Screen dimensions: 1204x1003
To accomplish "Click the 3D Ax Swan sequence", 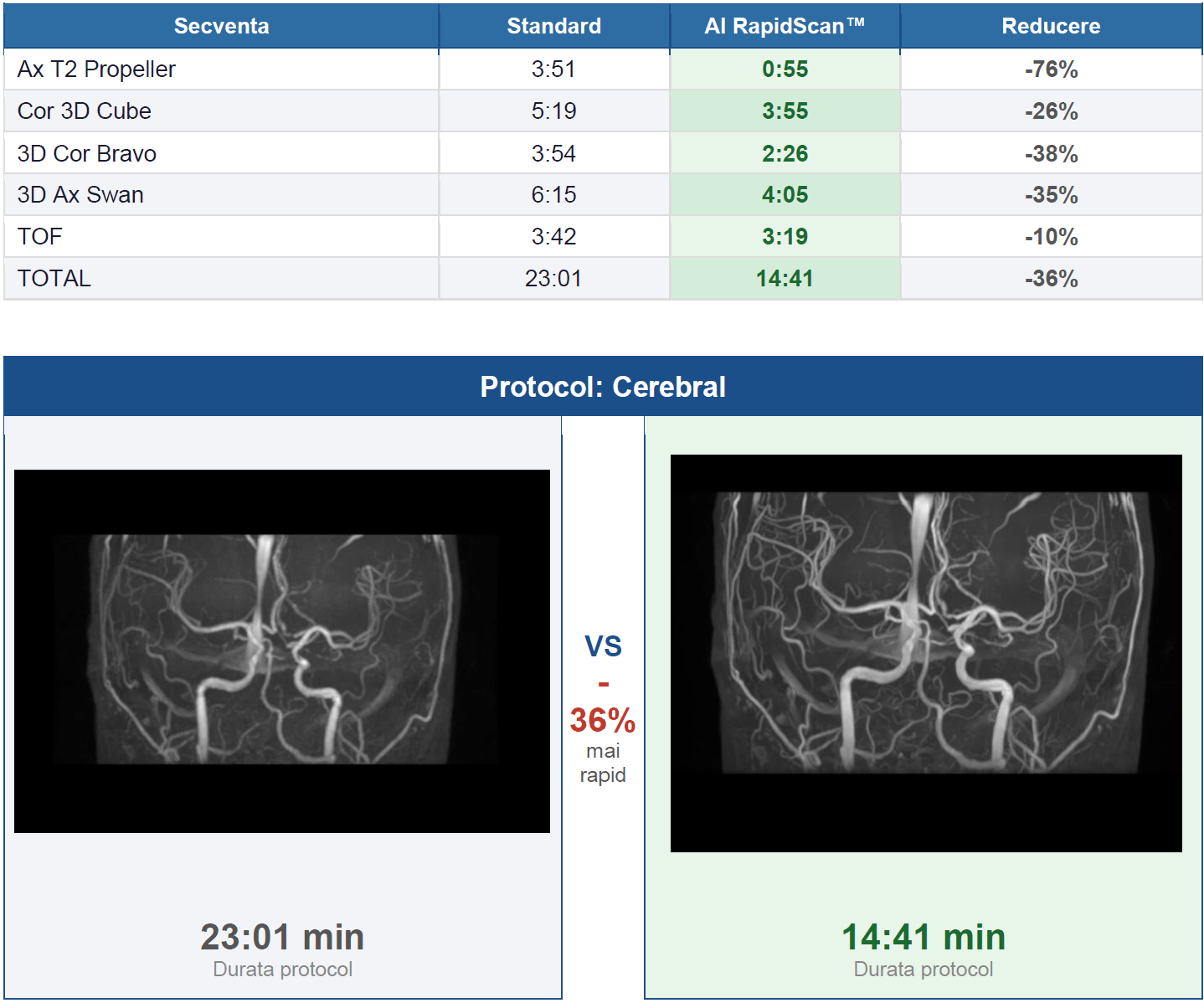I will point(80,194).
